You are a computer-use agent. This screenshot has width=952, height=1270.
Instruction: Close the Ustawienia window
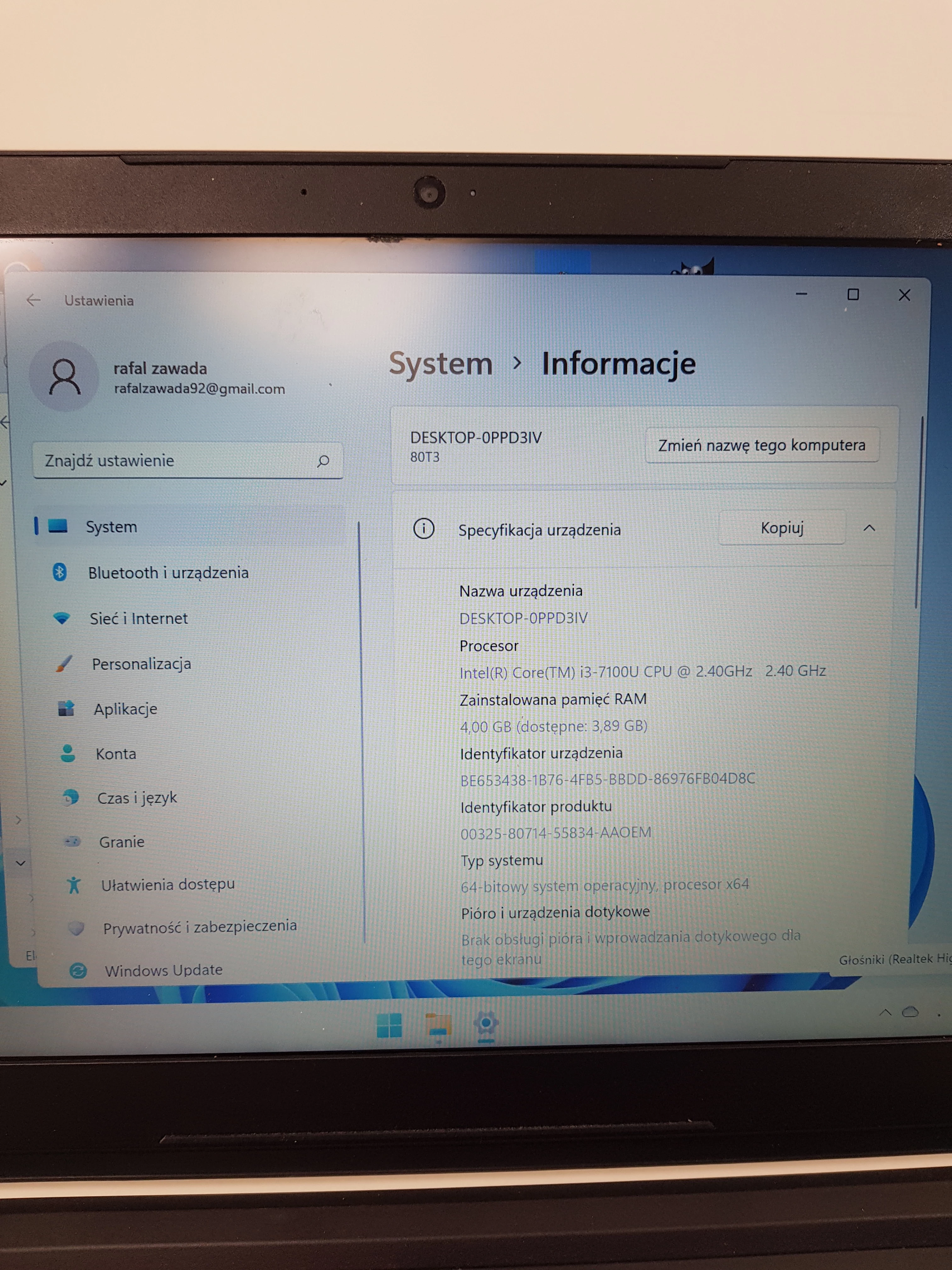[x=904, y=295]
